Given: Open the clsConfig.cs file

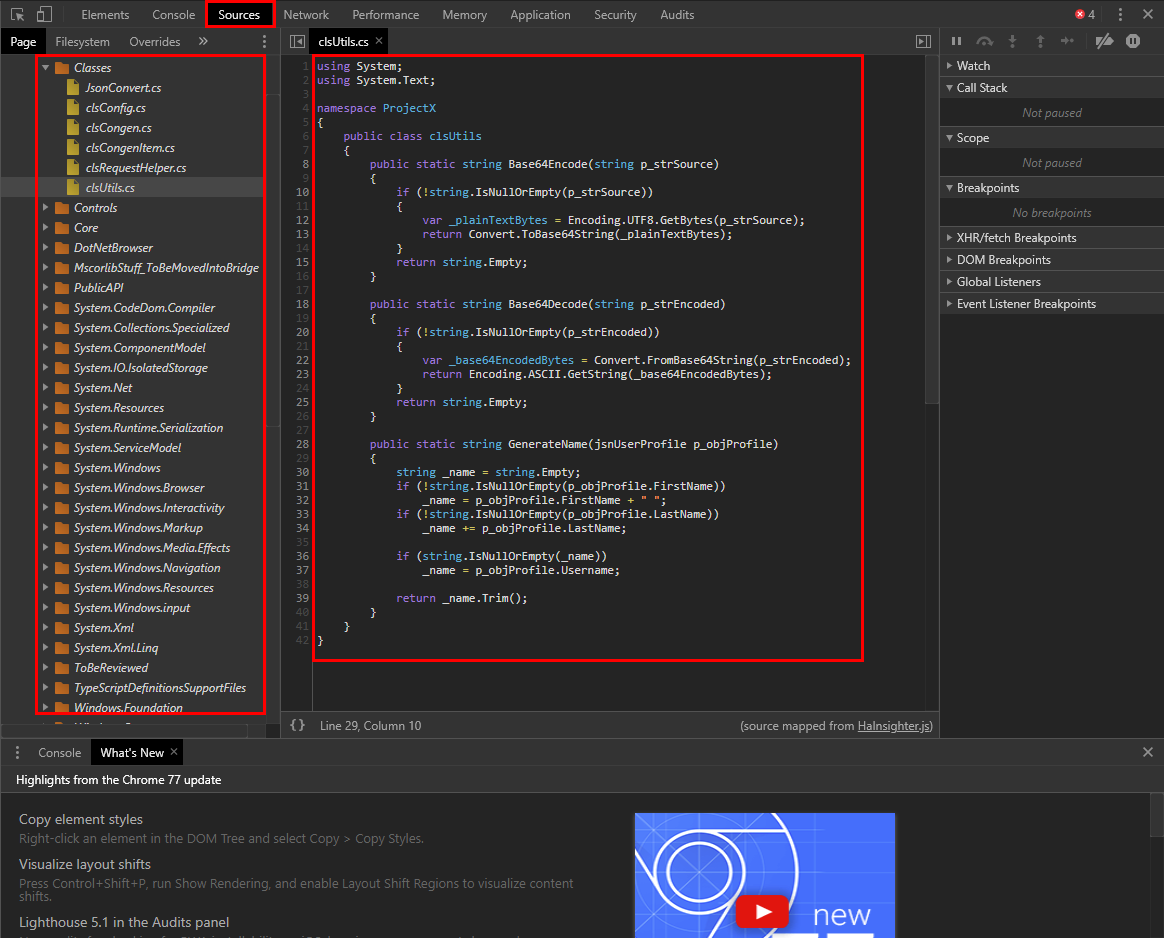Looking at the screenshot, I should [115, 108].
